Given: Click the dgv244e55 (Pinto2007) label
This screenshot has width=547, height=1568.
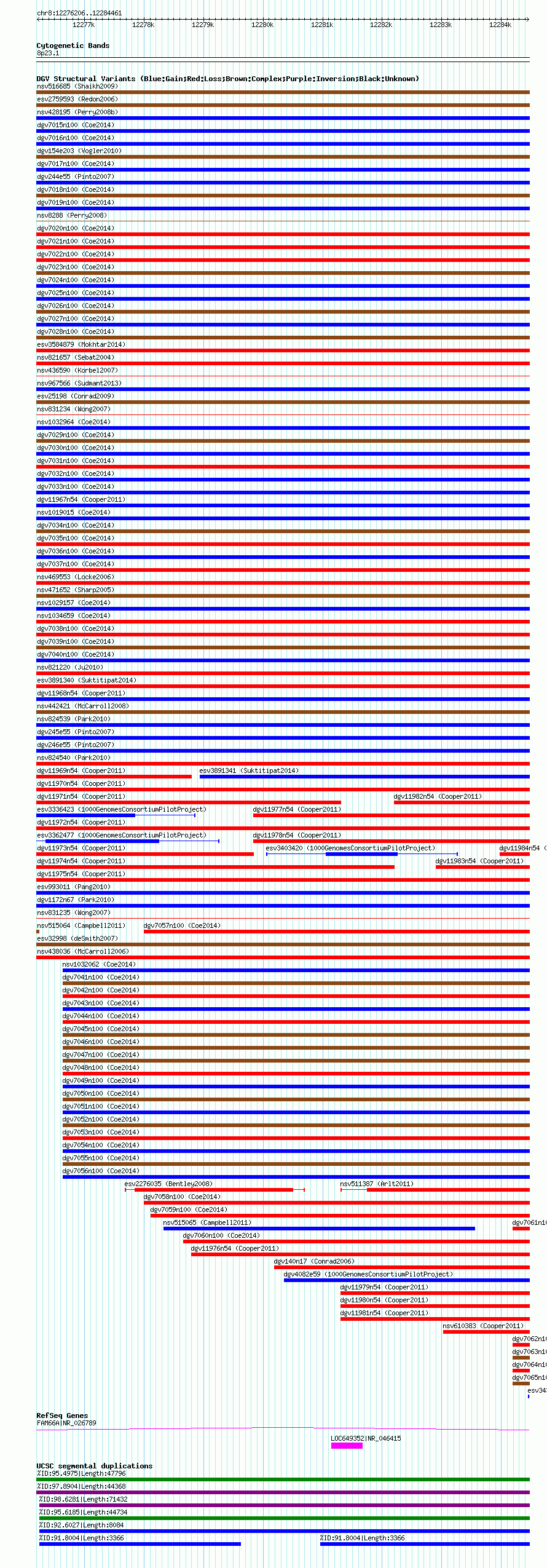Looking at the screenshot, I should click(76, 176).
